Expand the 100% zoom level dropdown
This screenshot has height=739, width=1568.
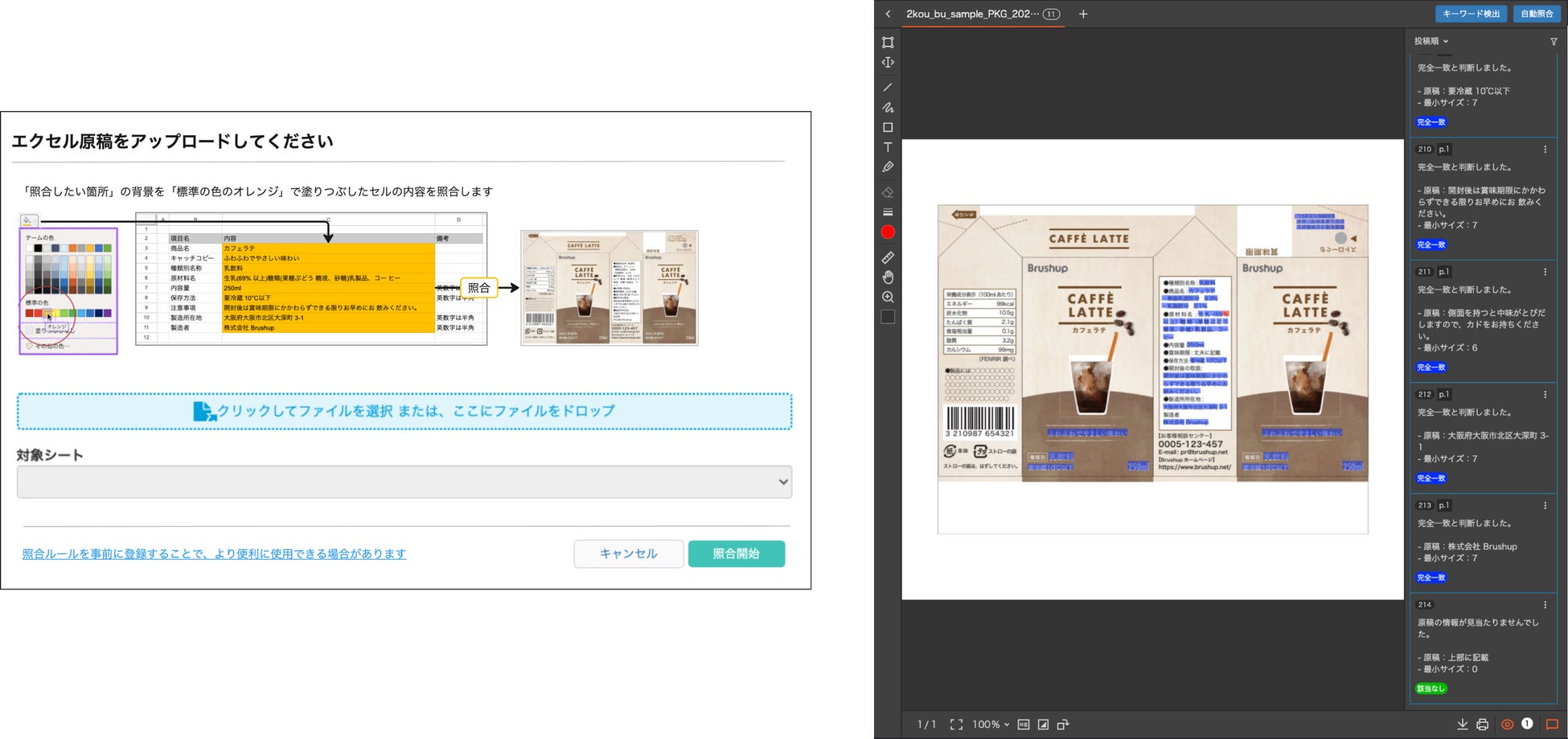point(990,725)
